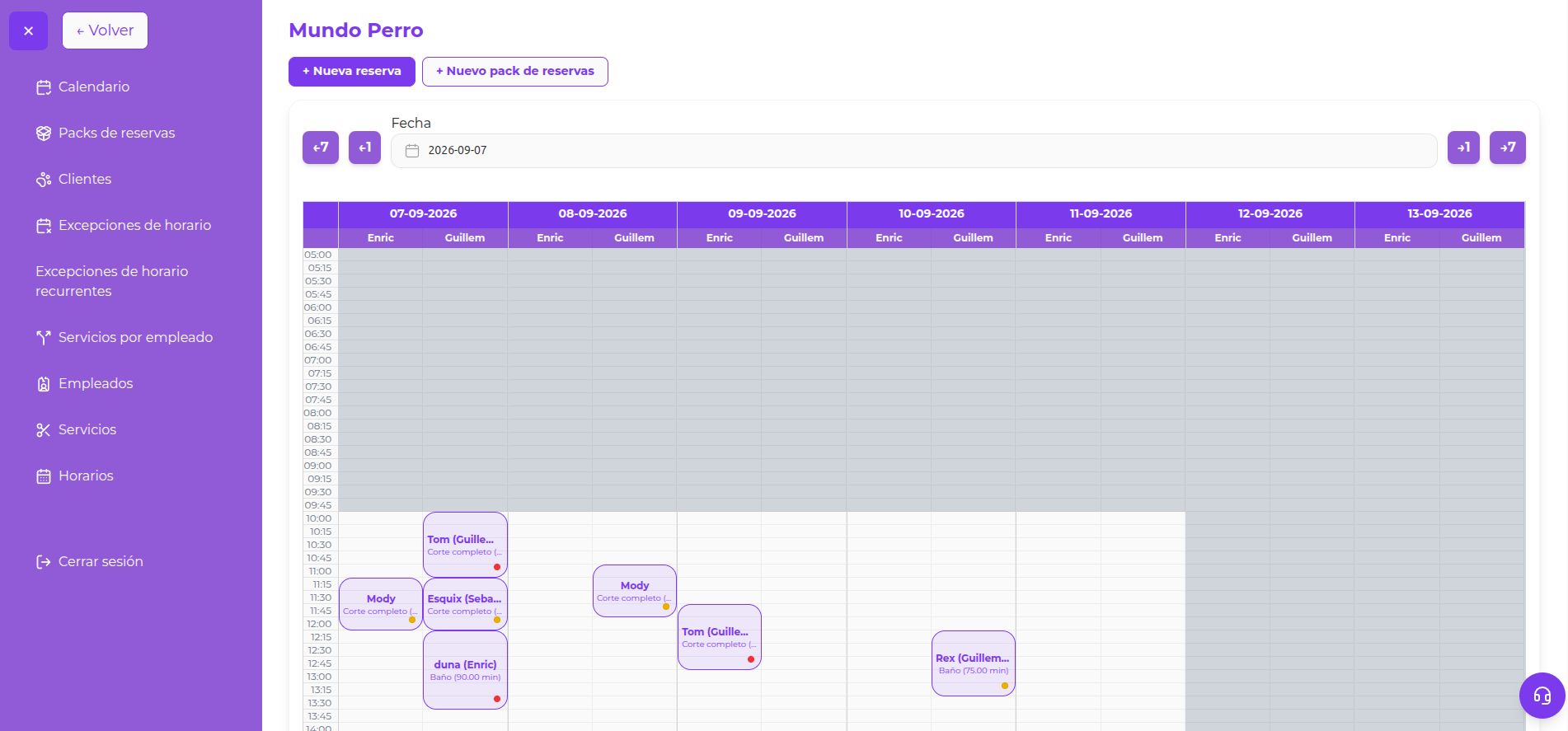Click the Horarios calendar grid icon
The image size is (1568, 731).
(44, 476)
